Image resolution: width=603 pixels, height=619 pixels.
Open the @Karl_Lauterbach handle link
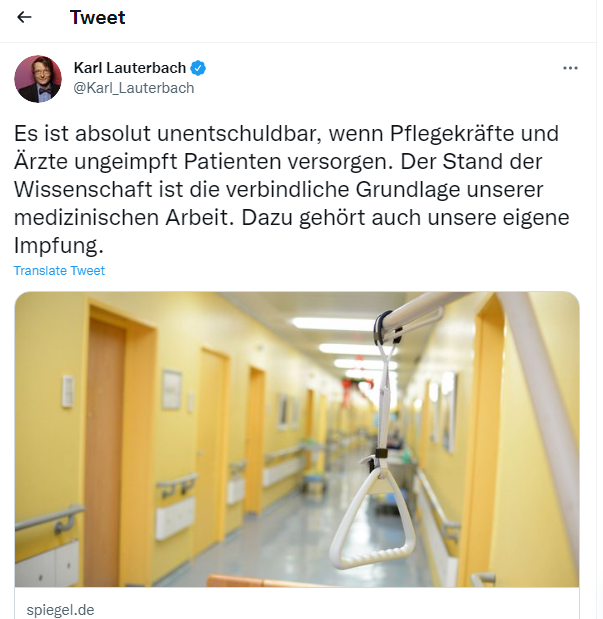pyautogui.click(x=133, y=88)
